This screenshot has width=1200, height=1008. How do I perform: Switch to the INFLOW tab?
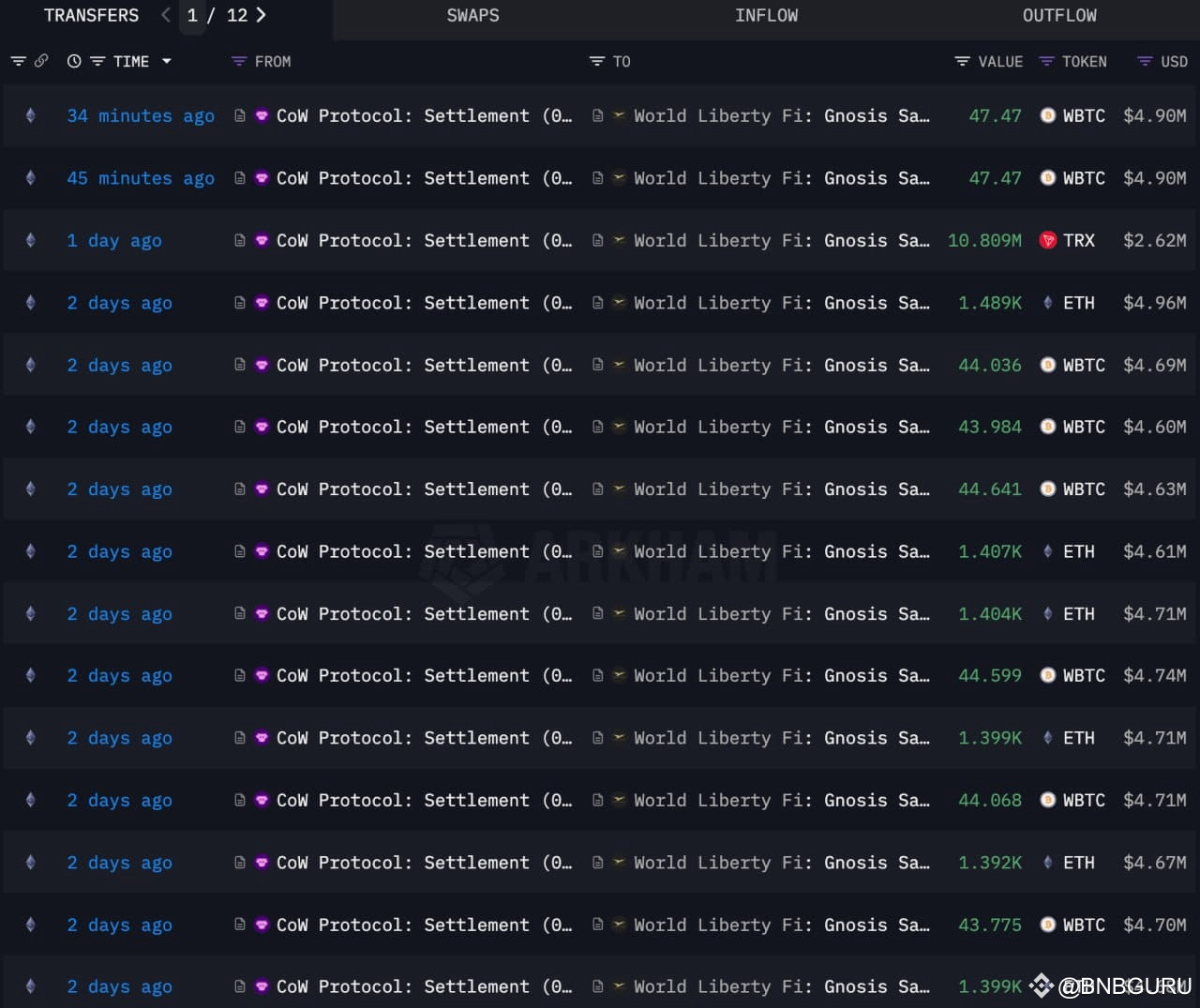coord(766,16)
